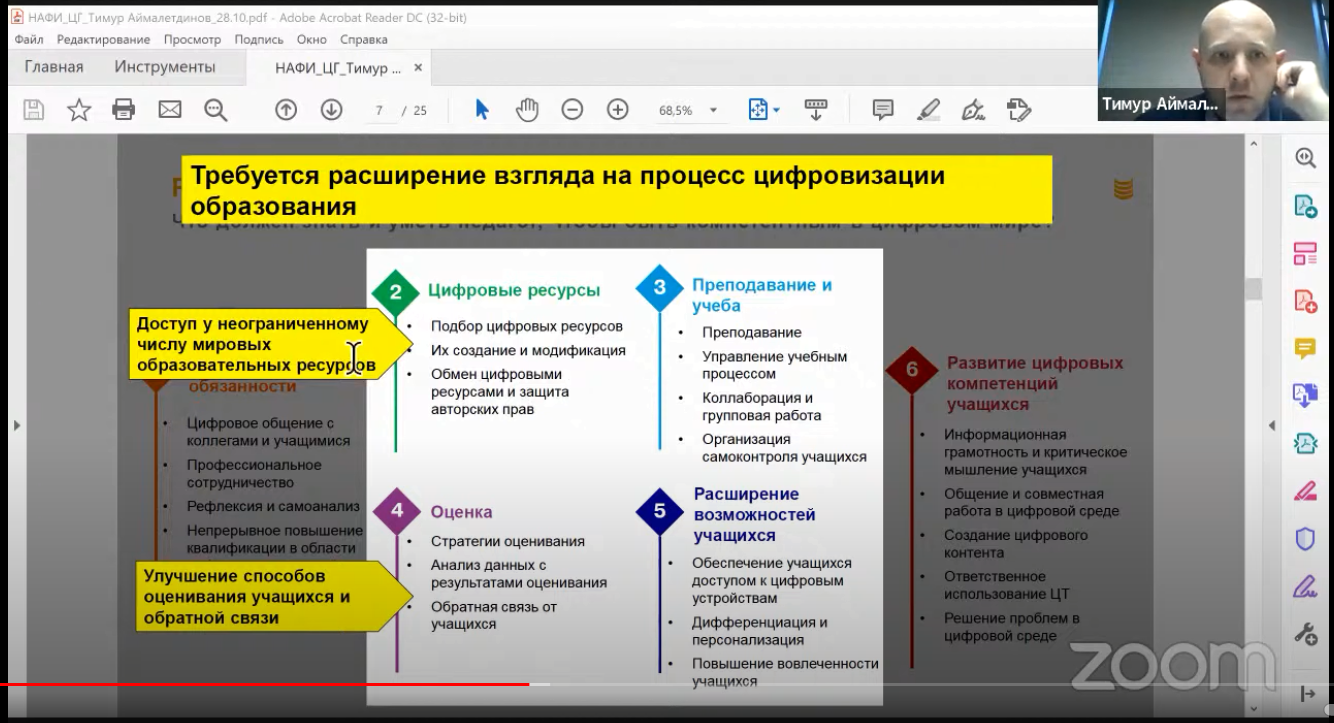Expand the fit page options dropdown
The width and height of the screenshot is (1334, 723).
[776, 110]
